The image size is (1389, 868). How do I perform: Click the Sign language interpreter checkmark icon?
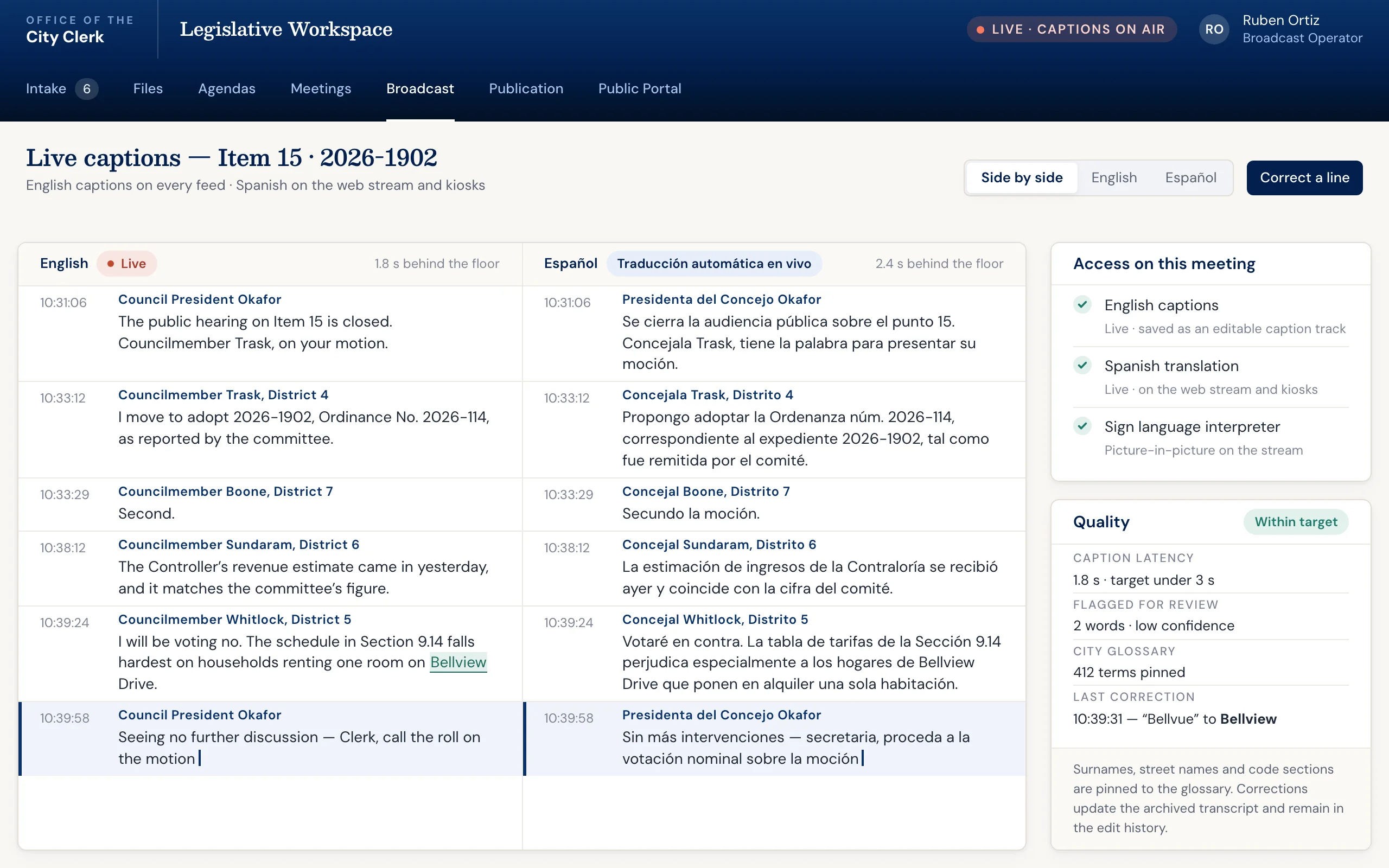click(1082, 426)
